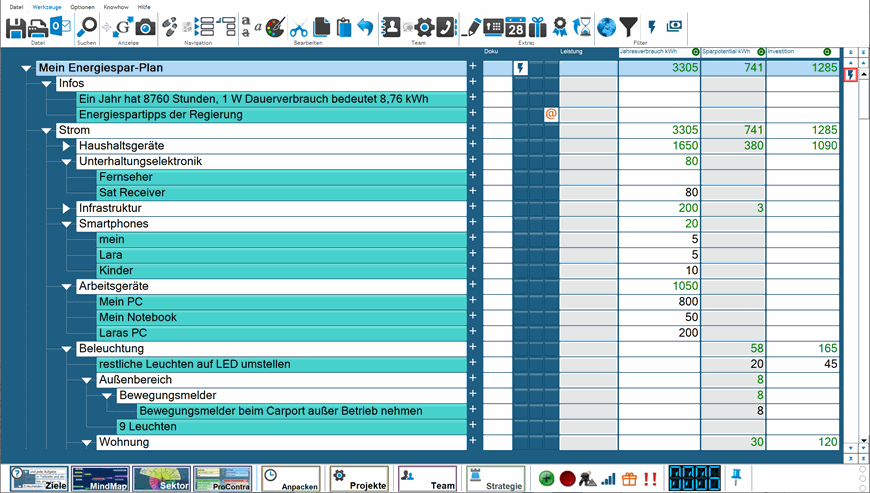Viewport: 870px width, 493px height.
Task: Click the funnel filter icon
Action: click(x=628, y=27)
